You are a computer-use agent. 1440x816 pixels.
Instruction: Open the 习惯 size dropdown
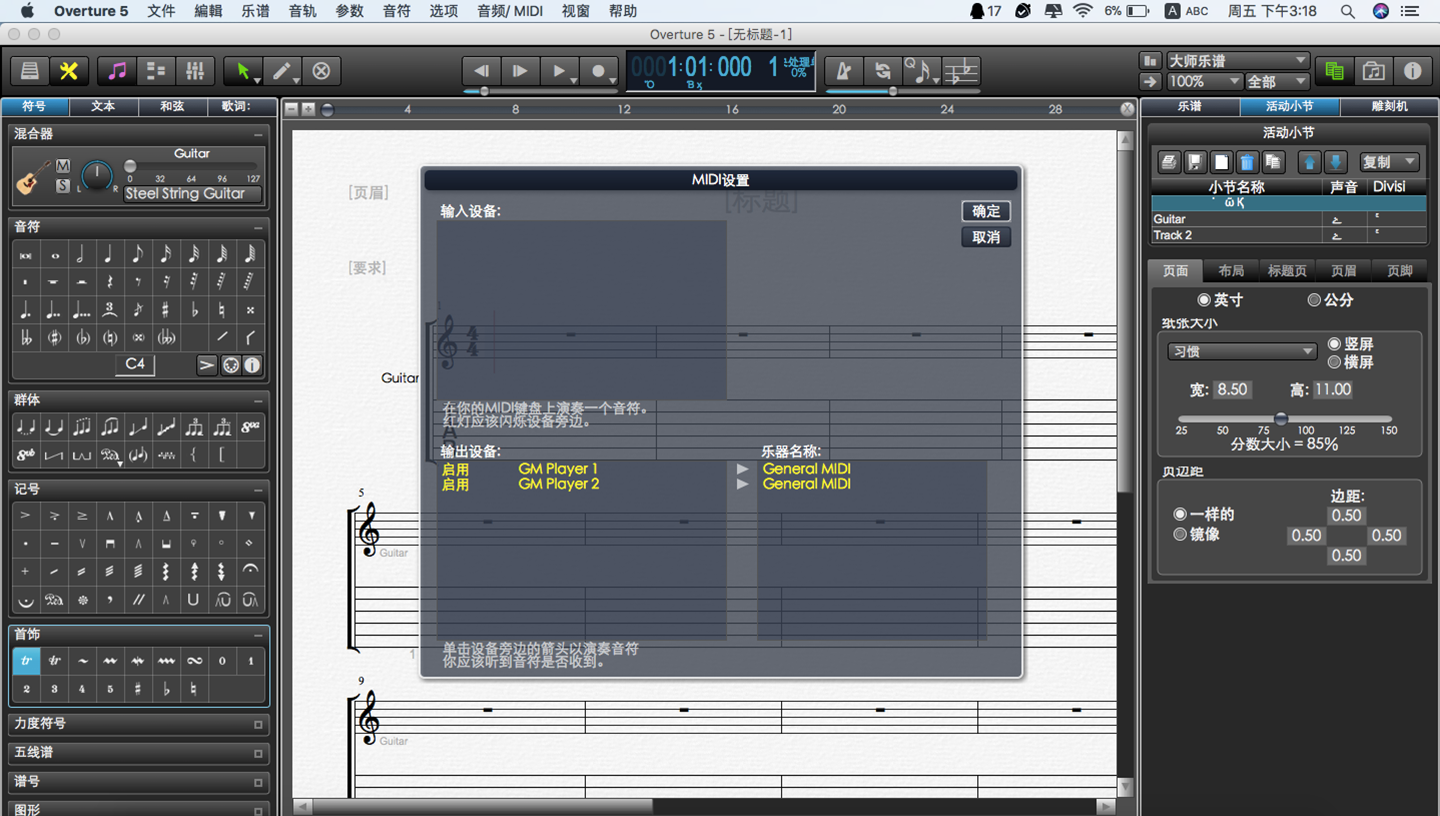pos(1241,351)
